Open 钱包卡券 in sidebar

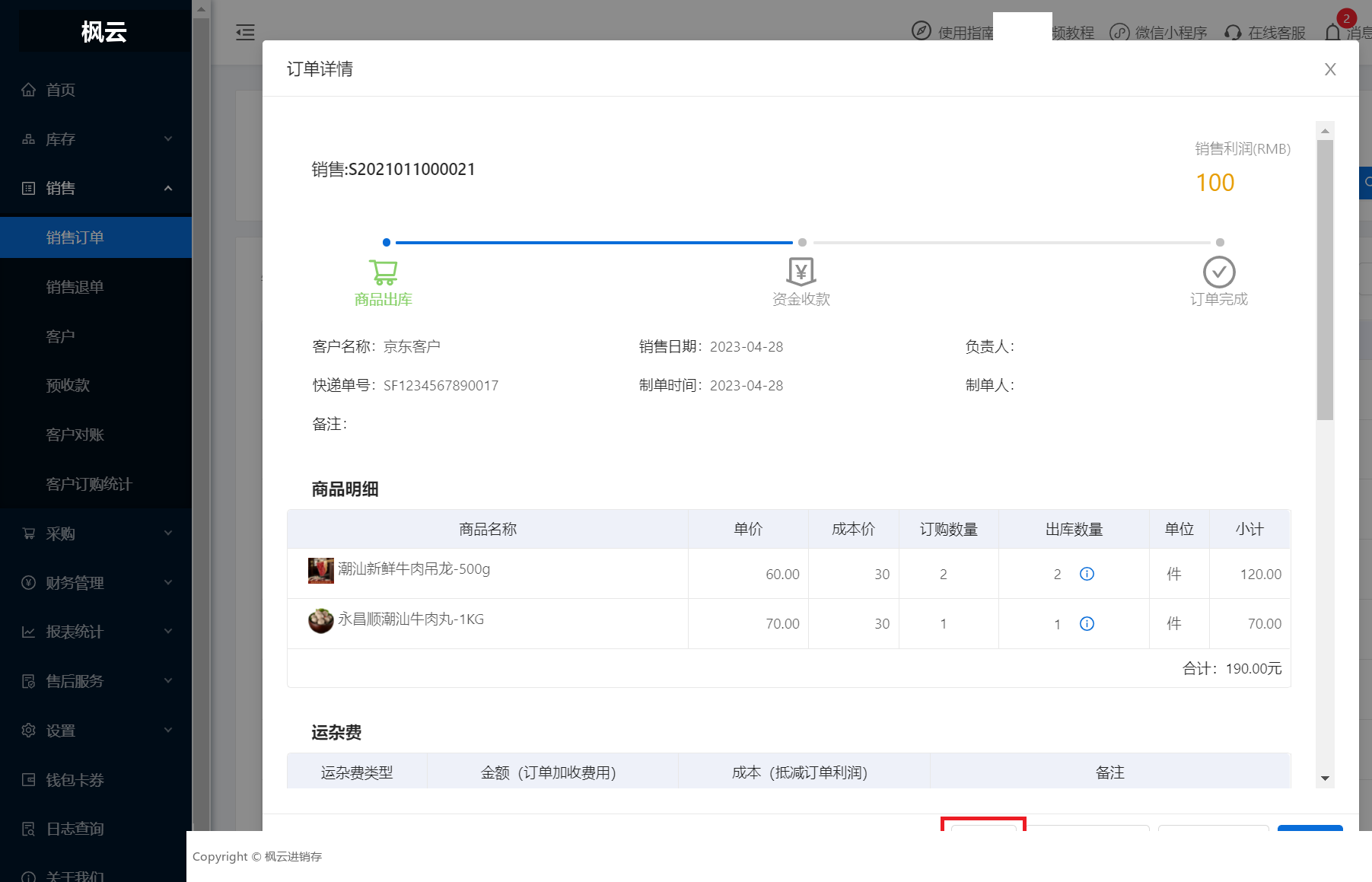coord(96,780)
